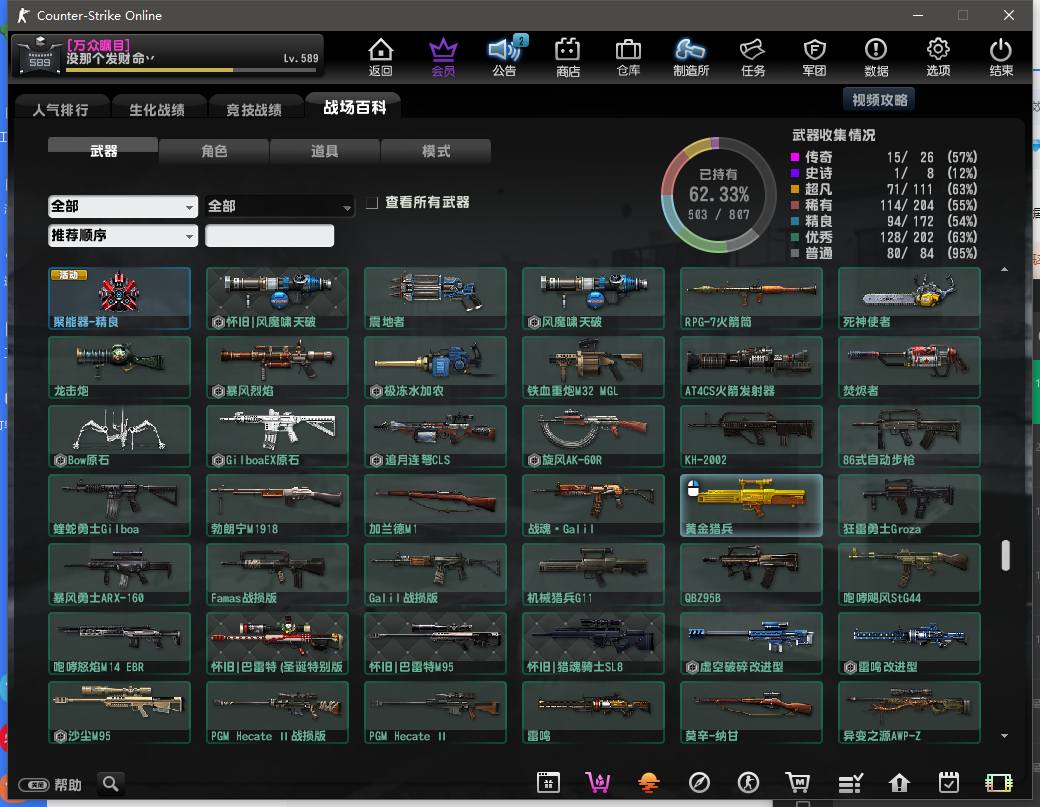Image resolution: width=1040 pixels, height=807 pixels.
Task: Click the scroll up arrow of weapon list
Action: (1005, 269)
